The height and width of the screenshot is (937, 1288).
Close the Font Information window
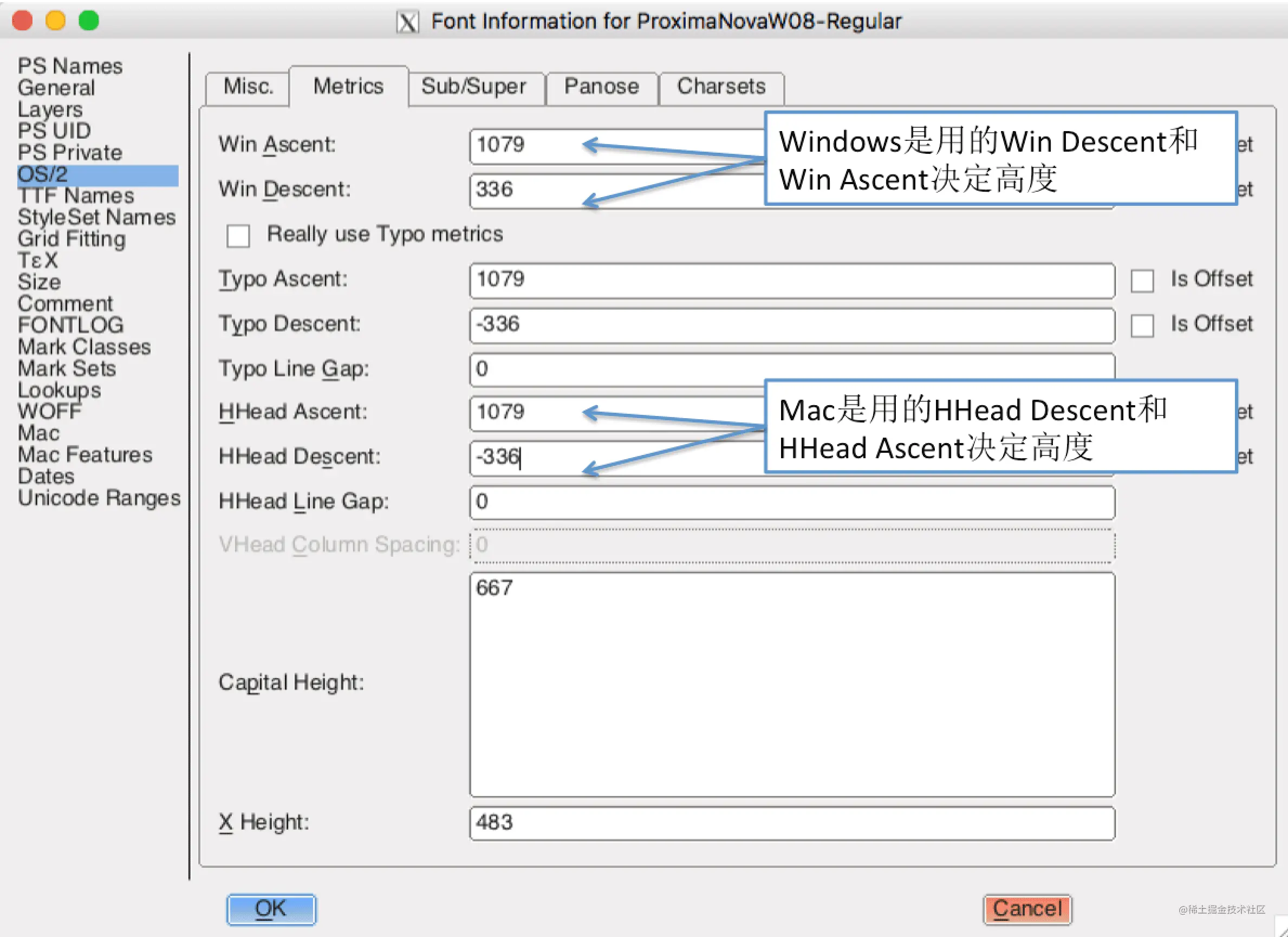(x=22, y=21)
